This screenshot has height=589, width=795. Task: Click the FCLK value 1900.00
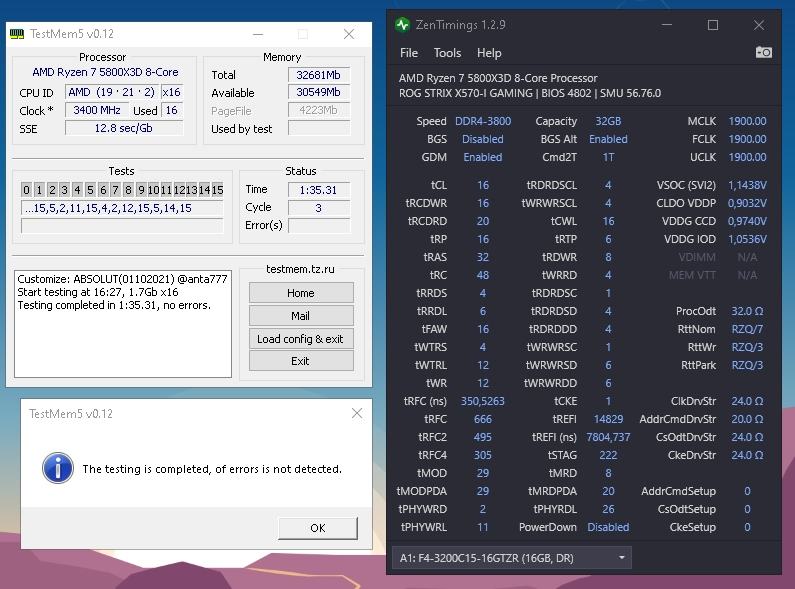(747, 139)
